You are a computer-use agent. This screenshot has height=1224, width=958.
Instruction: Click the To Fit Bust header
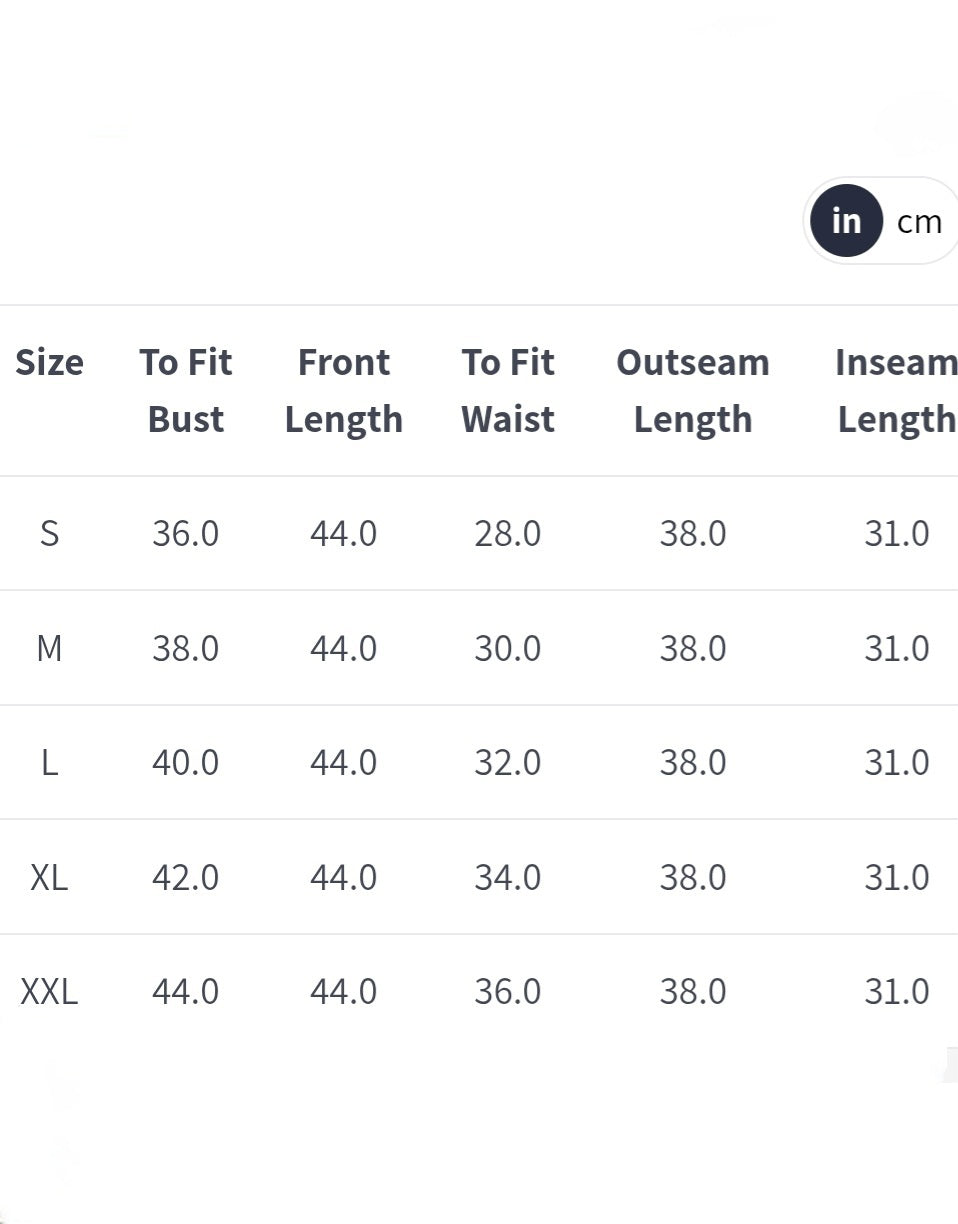[x=186, y=390]
